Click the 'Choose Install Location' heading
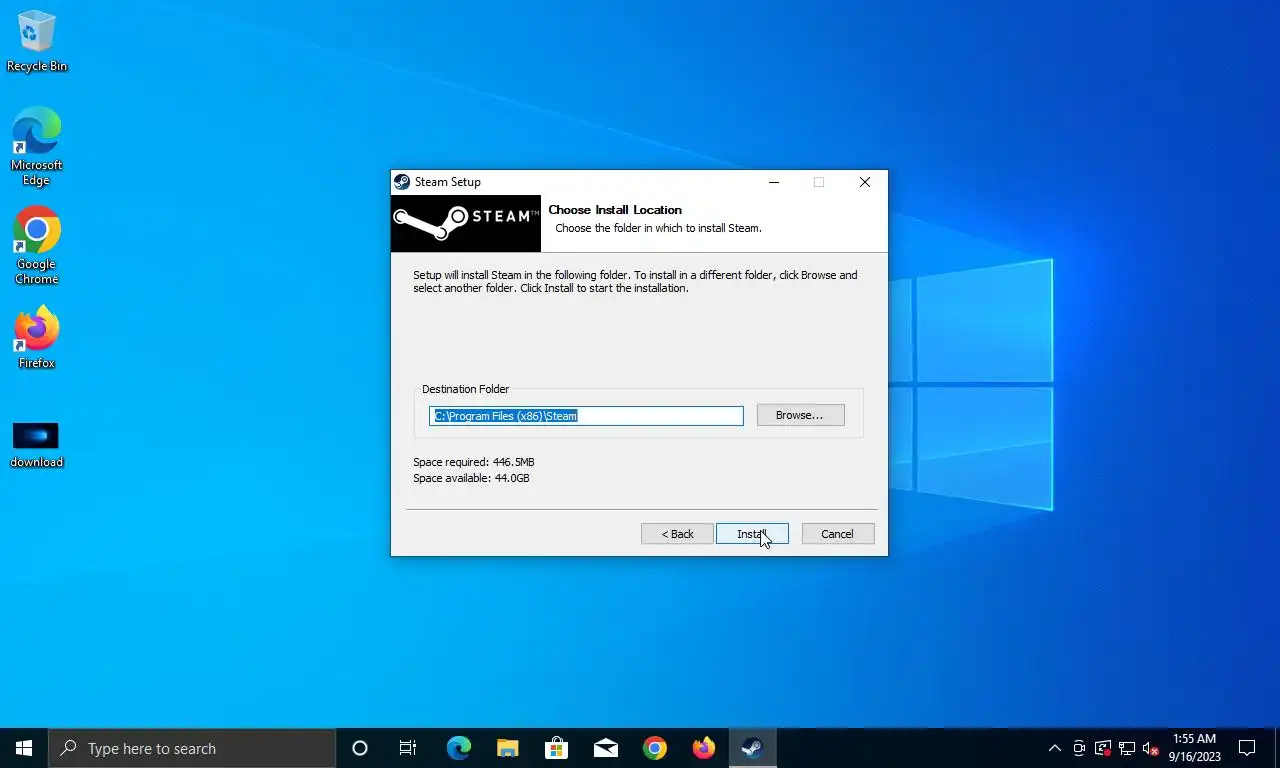The width and height of the screenshot is (1280, 768). coord(615,210)
